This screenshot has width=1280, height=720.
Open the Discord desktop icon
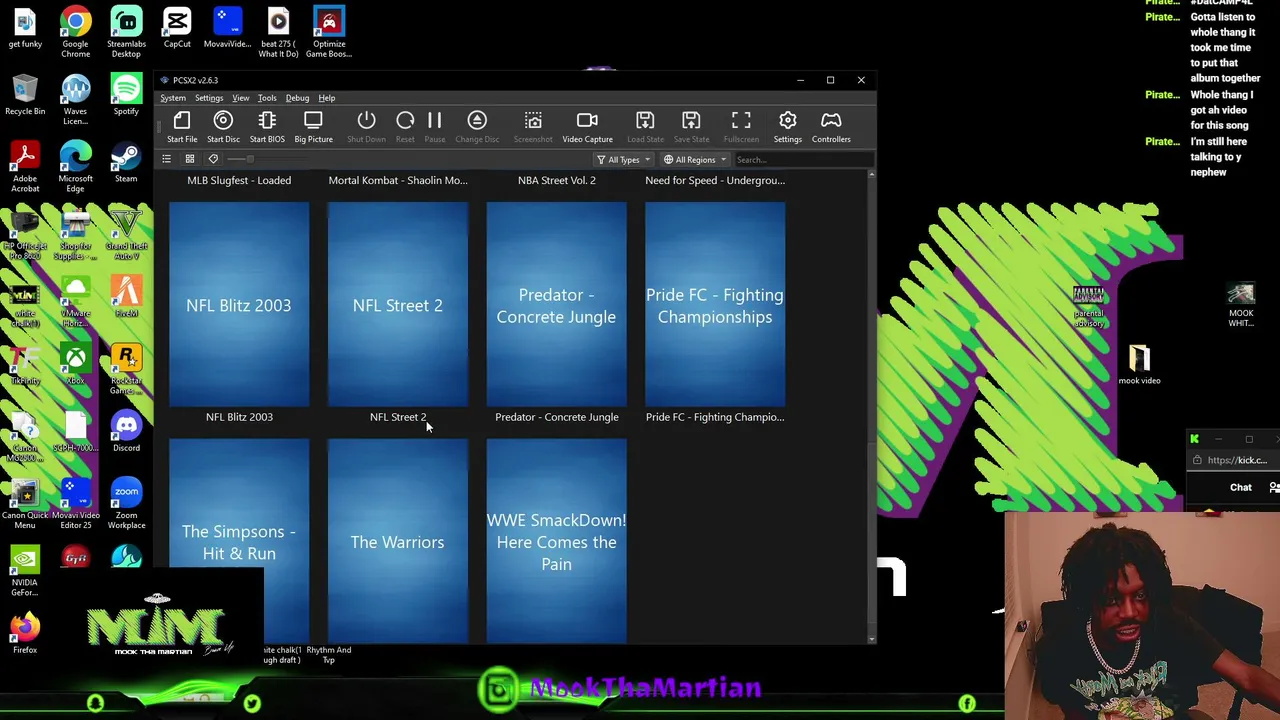pyautogui.click(x=126, y=431)
